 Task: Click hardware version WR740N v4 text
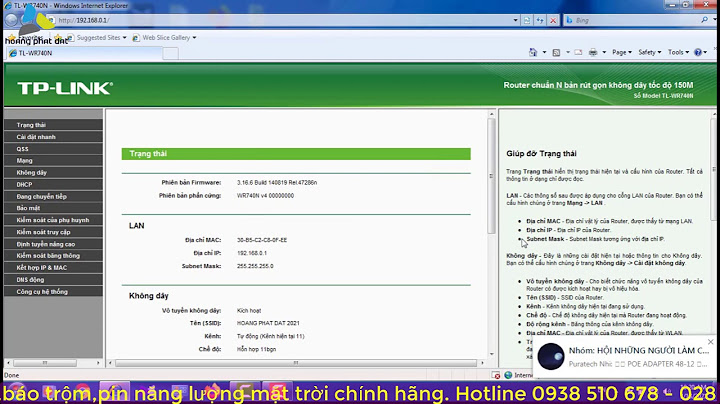265,196
